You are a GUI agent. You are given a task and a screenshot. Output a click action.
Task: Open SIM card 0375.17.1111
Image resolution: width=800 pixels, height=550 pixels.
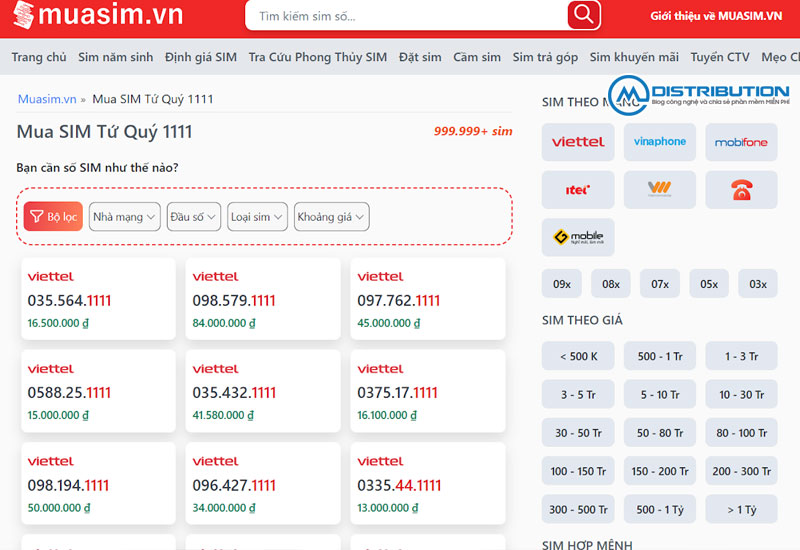coord(428,391)
